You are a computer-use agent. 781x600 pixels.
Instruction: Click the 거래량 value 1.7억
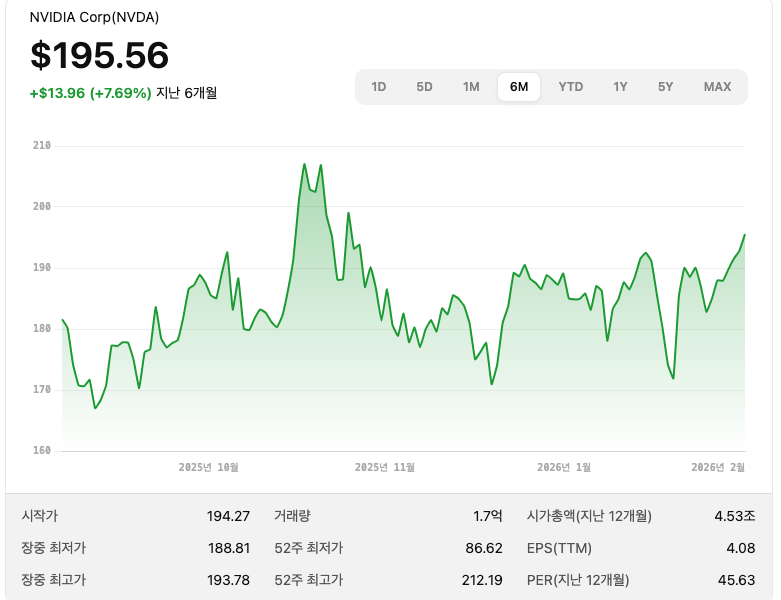coord(488,516)
